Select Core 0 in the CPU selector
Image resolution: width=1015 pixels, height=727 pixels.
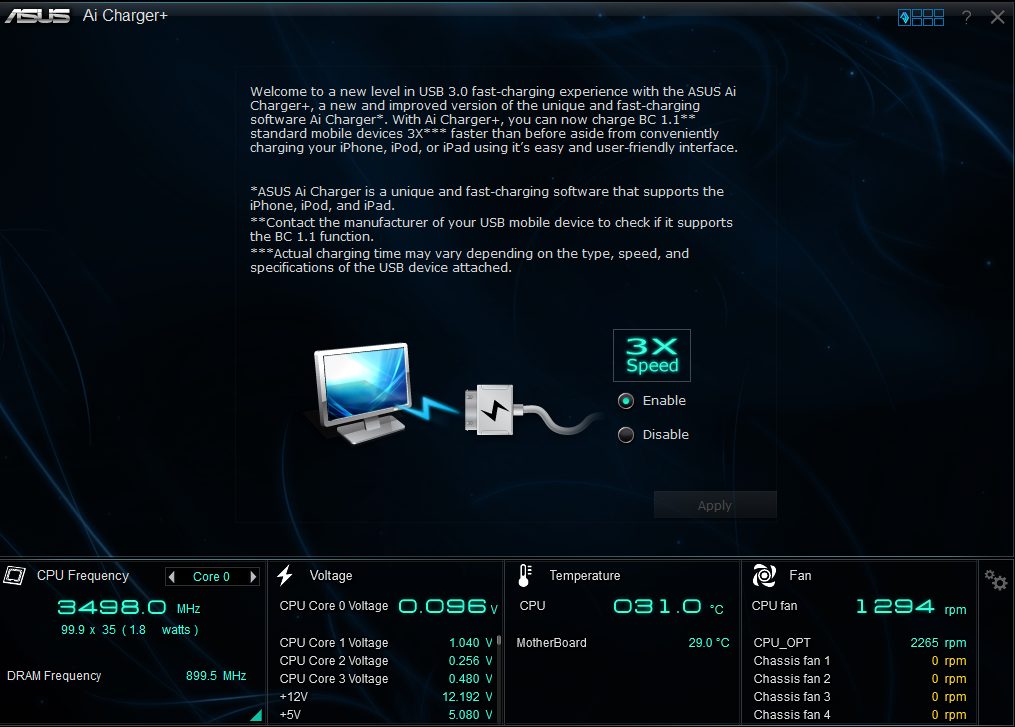pos(213,576)
